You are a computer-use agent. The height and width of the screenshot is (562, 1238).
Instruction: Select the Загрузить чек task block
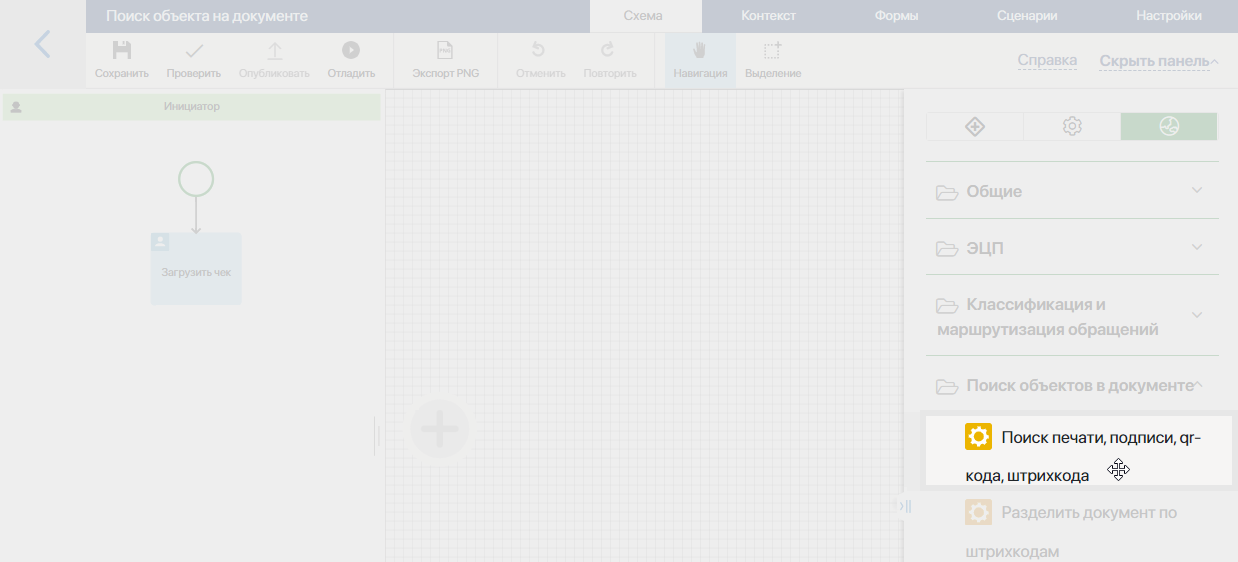(196, 269)
